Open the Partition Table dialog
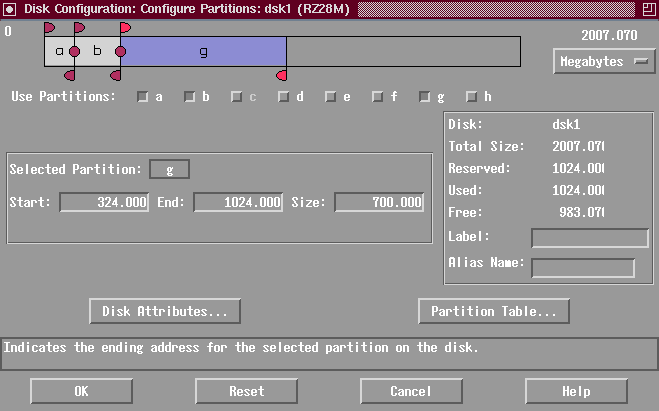Screen dimensions: 659x411 (x=493, y=311)
